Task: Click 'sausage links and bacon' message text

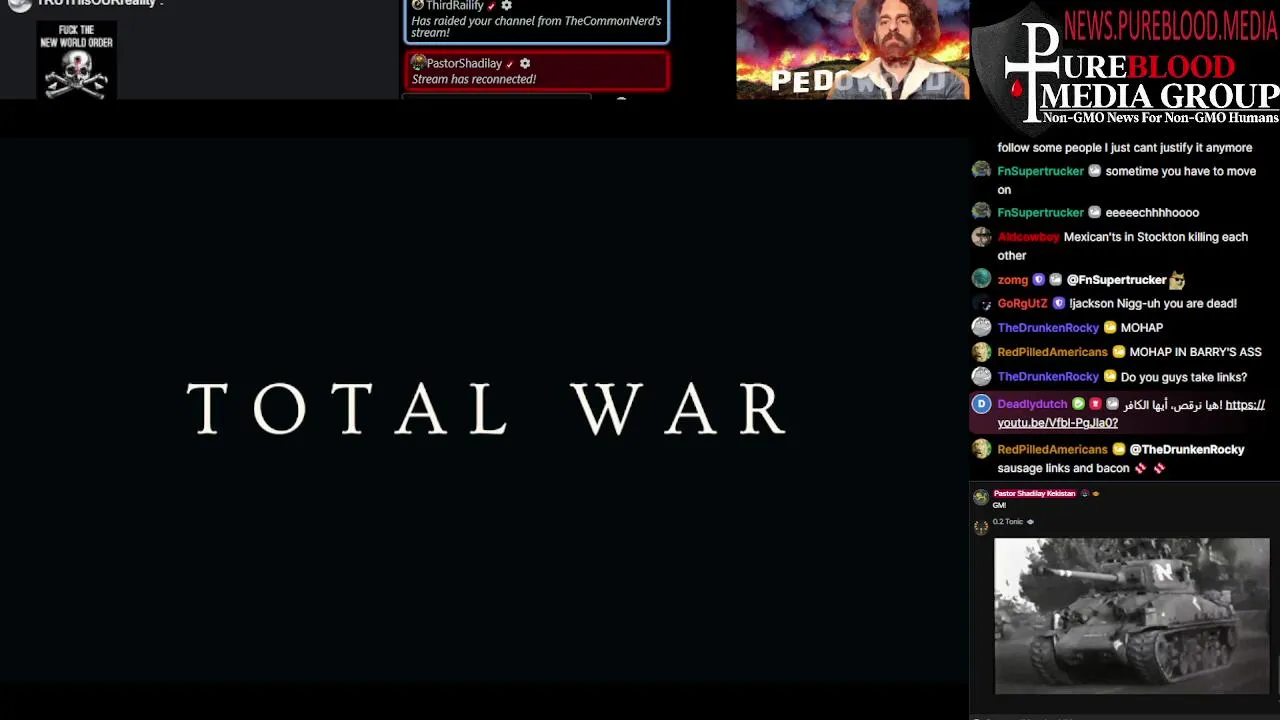Action: pyautogui.click(x=1063, y=468)
